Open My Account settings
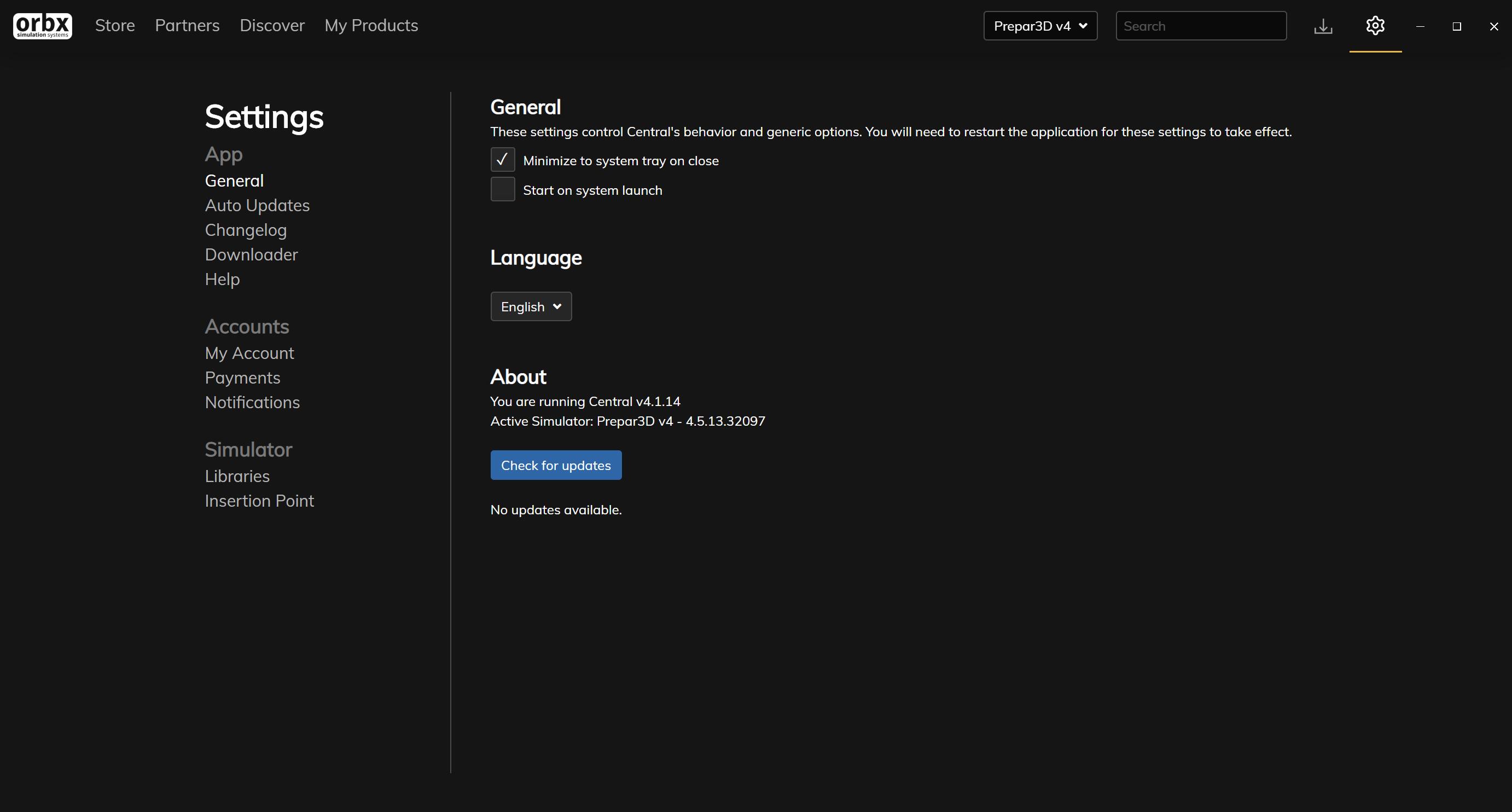This screenshot has width=1512, height=812. tap(249, 353)
